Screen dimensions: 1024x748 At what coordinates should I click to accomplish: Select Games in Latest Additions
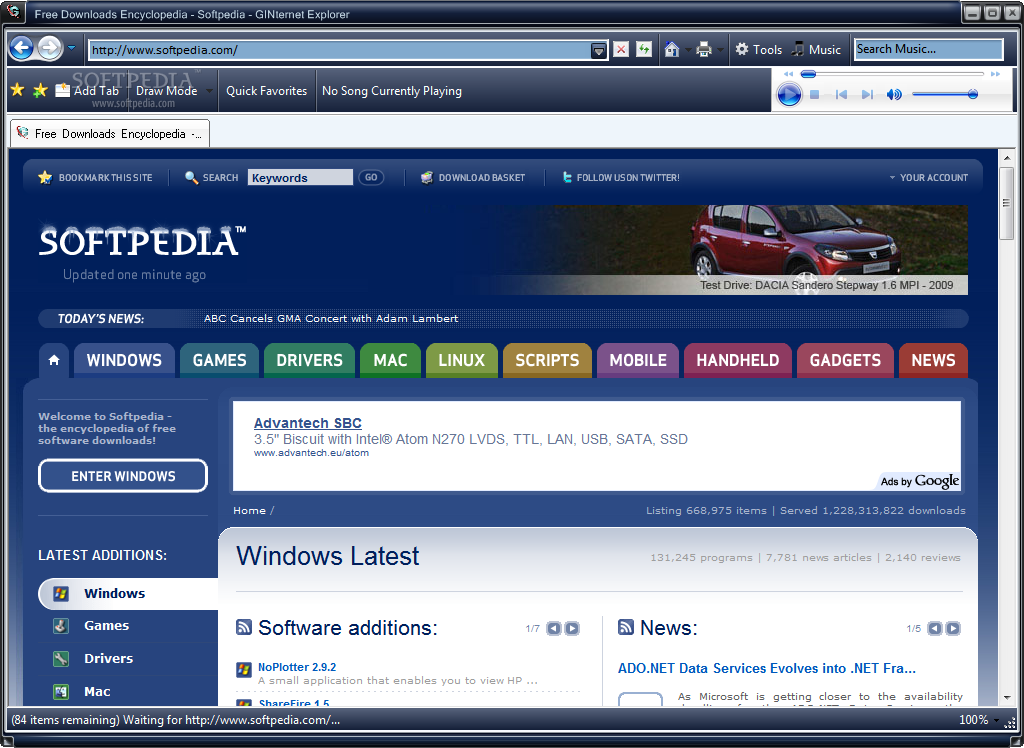127,626
